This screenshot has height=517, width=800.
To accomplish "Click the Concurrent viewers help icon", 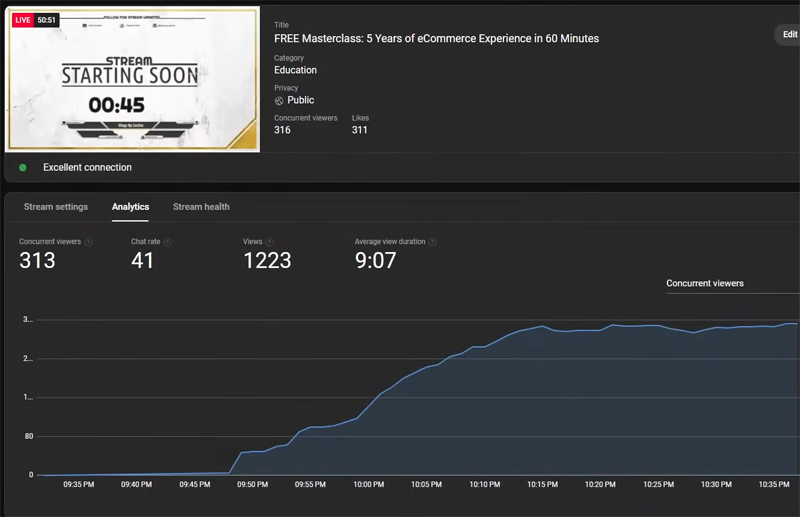I will pos(88,242).
